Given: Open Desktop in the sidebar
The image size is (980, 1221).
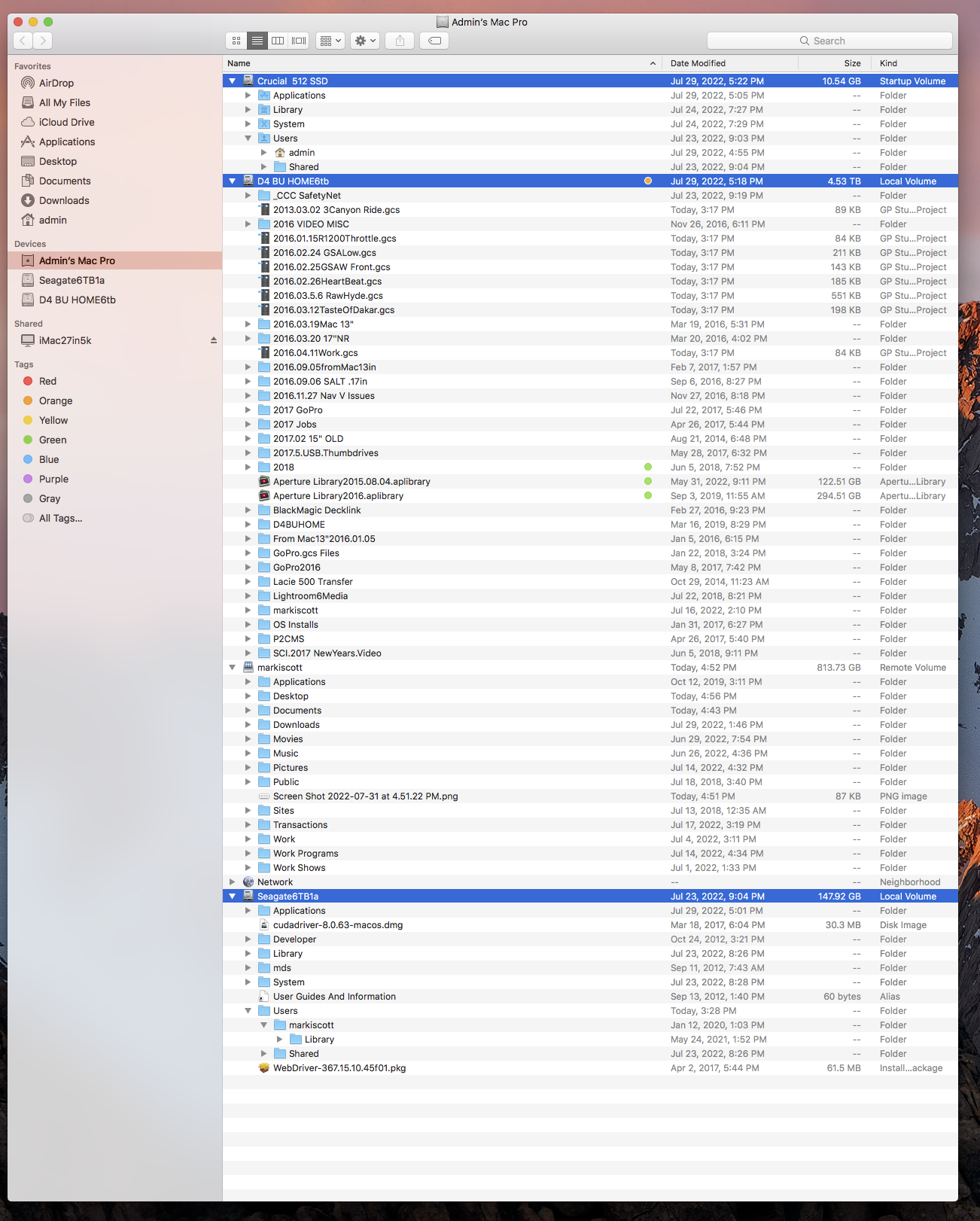Looking at the screenshot, I should coord(58,161).
